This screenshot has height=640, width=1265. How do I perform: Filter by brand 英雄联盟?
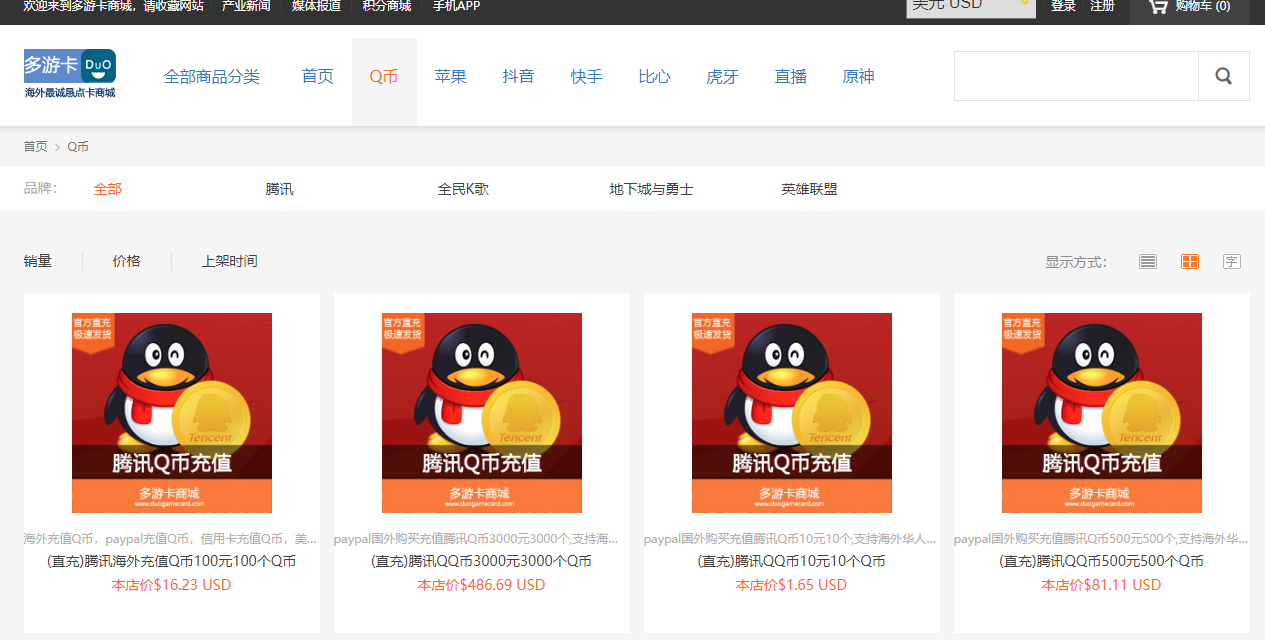810,189
